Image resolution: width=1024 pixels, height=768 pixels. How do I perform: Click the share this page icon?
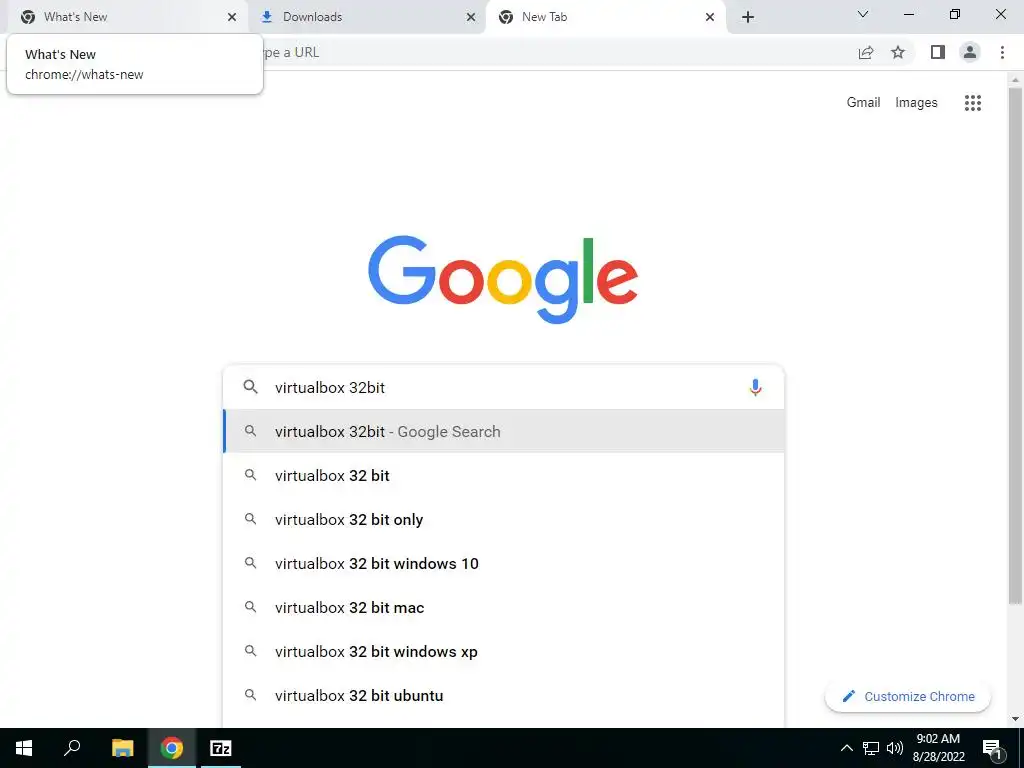click(866, 52)
